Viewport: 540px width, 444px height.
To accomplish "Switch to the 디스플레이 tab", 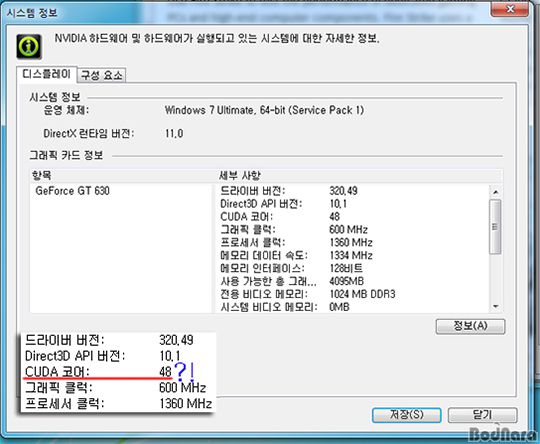I will 46,74.
